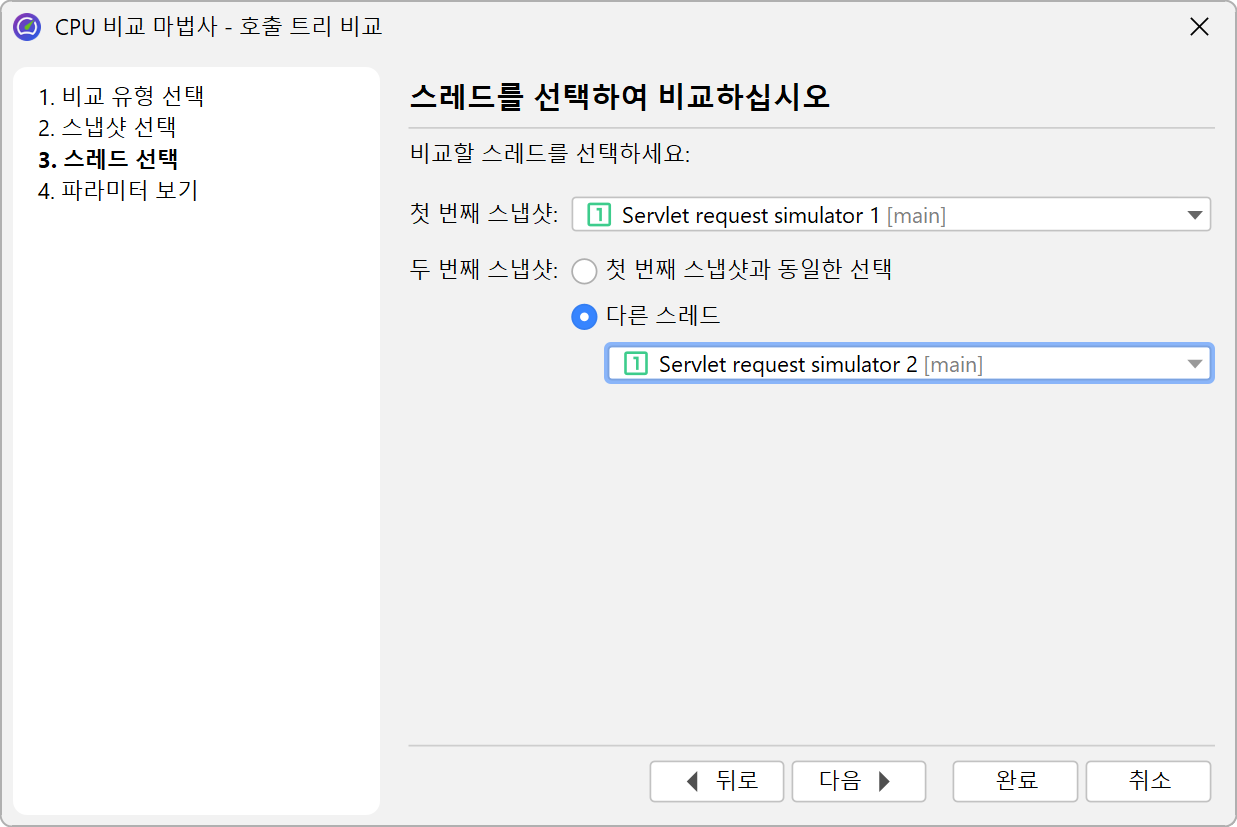Go to step 1. 비교 유형 선택
This screenshot has height=827, width=1237.
(122, 97)
